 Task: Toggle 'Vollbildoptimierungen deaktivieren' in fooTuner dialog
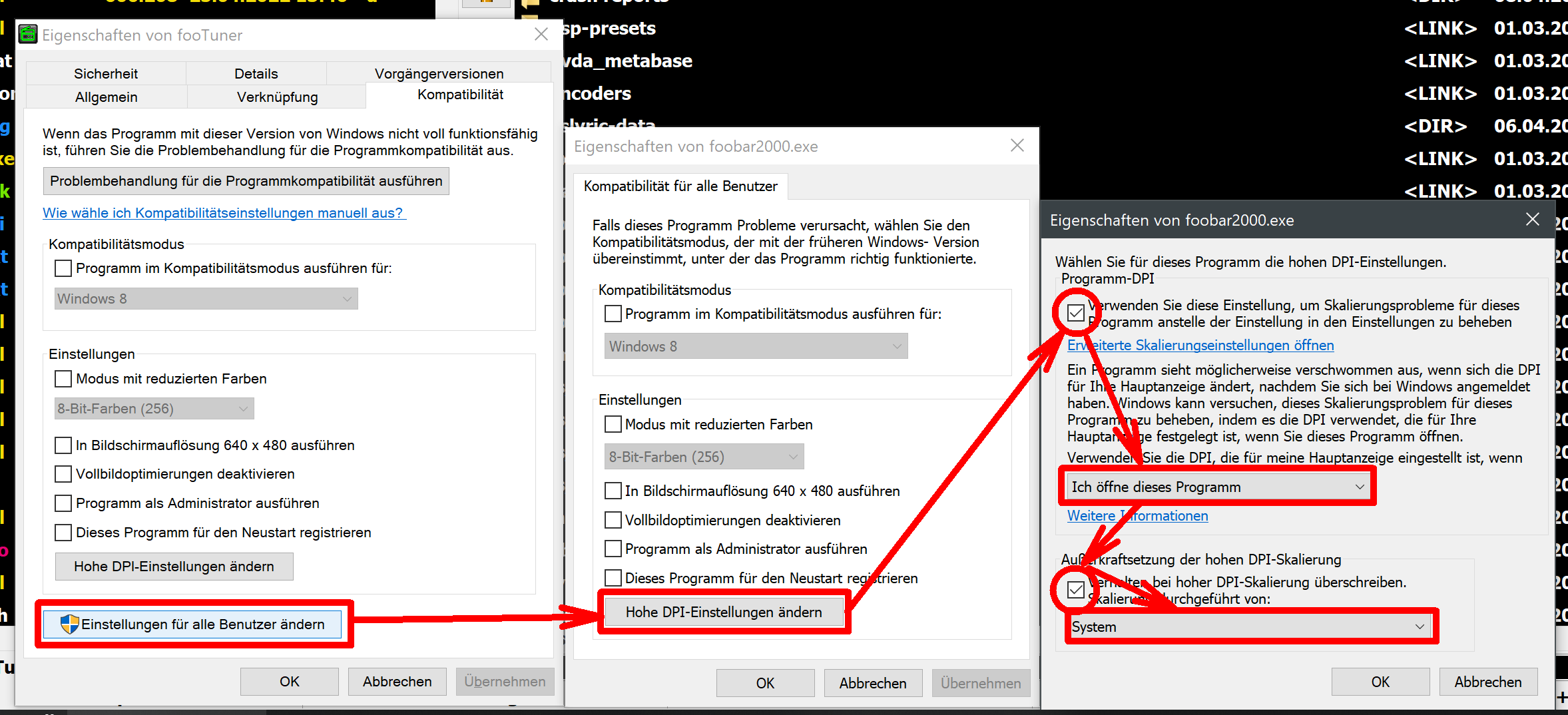63,474
